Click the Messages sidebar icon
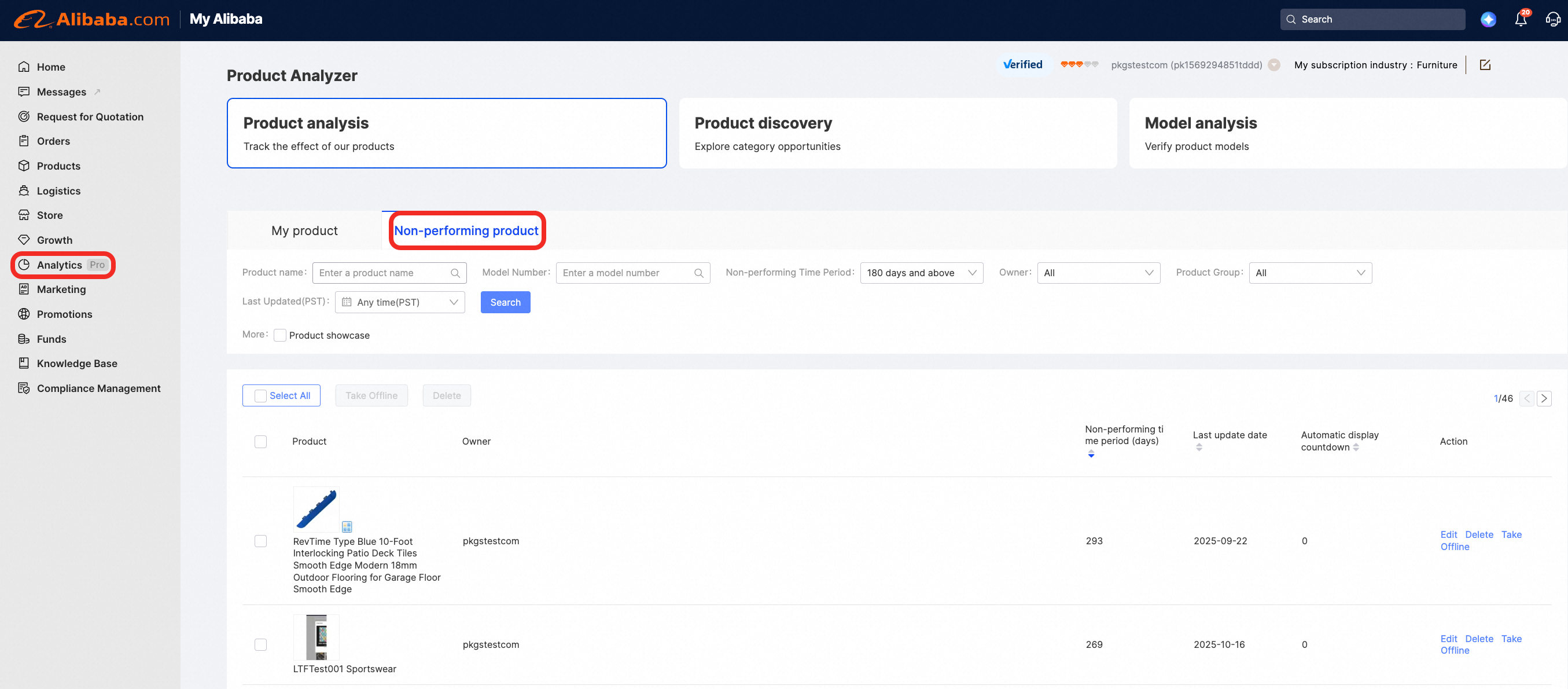The width and height of the screenshot is (1568, 689). [24, 91]
